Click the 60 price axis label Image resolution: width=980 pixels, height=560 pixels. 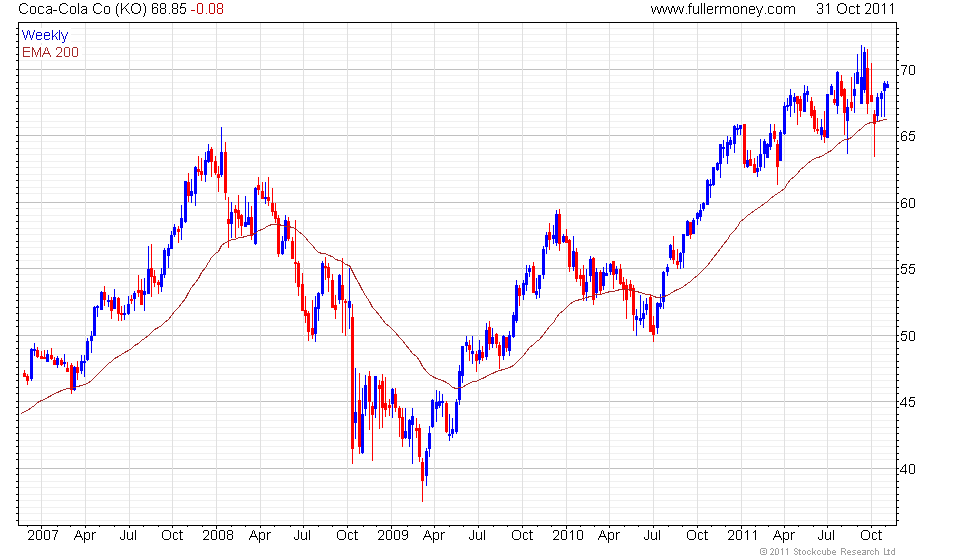tap(908, 203)
